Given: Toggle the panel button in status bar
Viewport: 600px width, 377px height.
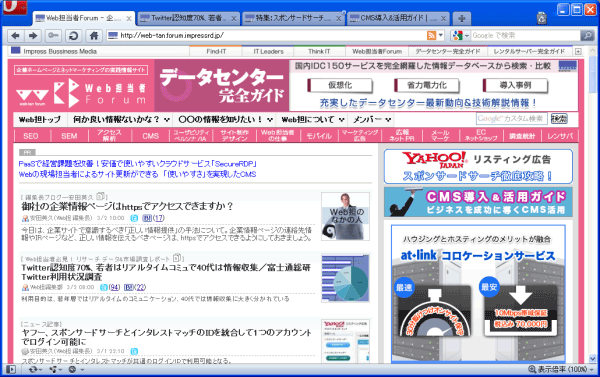Looking at the screenshot, I should click(11, 369).
